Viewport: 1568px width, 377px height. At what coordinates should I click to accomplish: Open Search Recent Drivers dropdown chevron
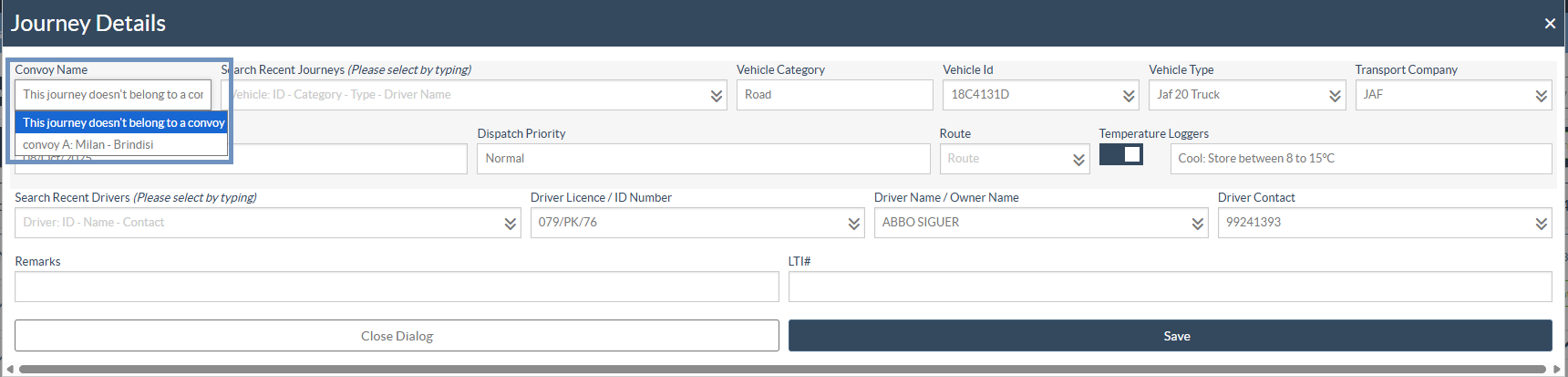click(511, 224)
